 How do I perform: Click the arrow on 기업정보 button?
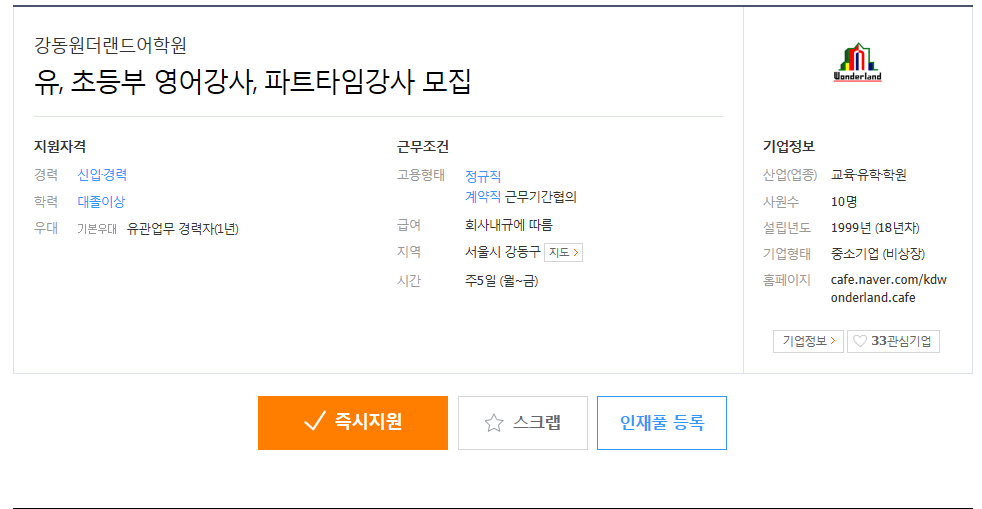point(833,341)
